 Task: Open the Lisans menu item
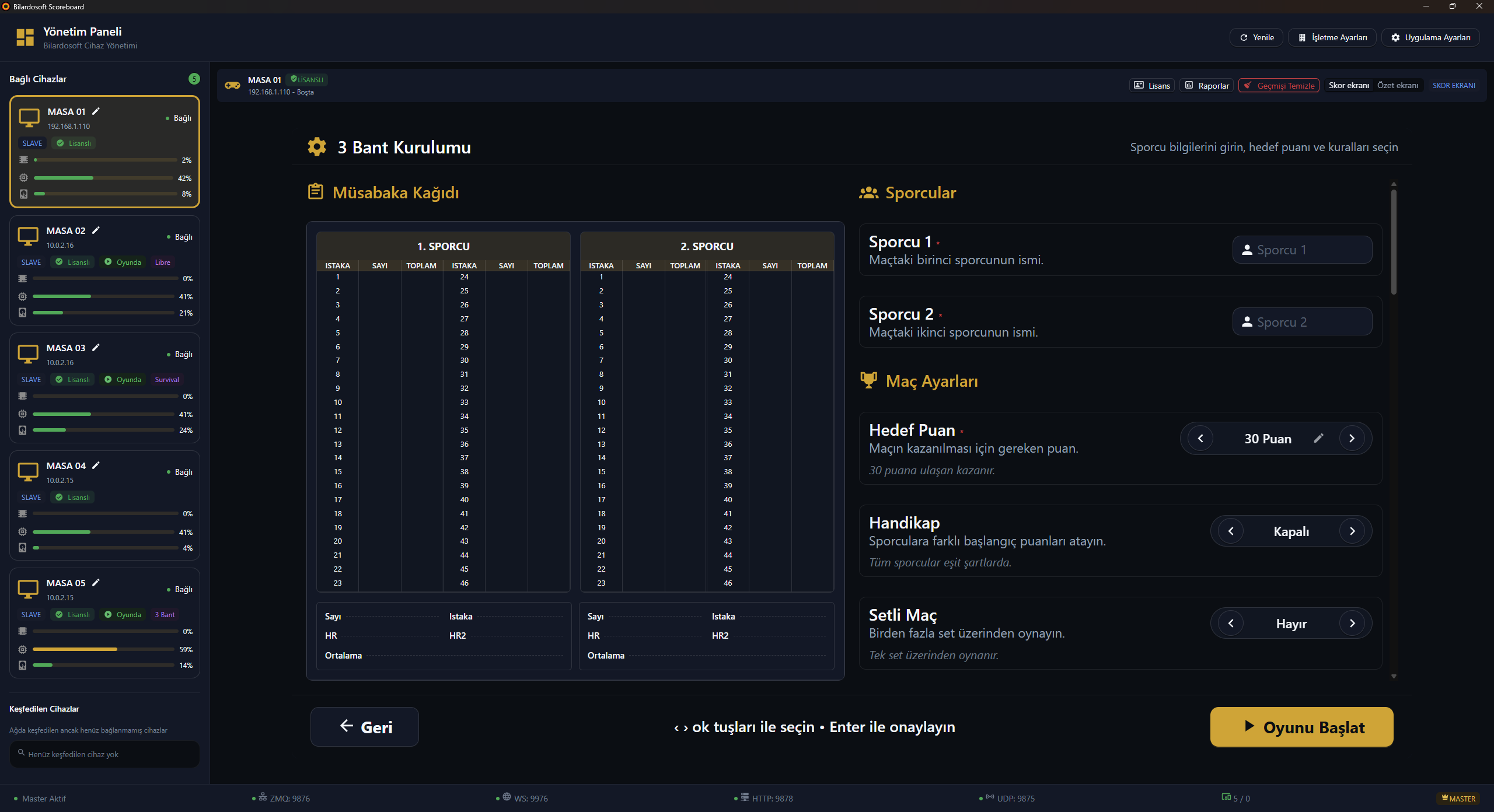click(x=1152, y=86)
